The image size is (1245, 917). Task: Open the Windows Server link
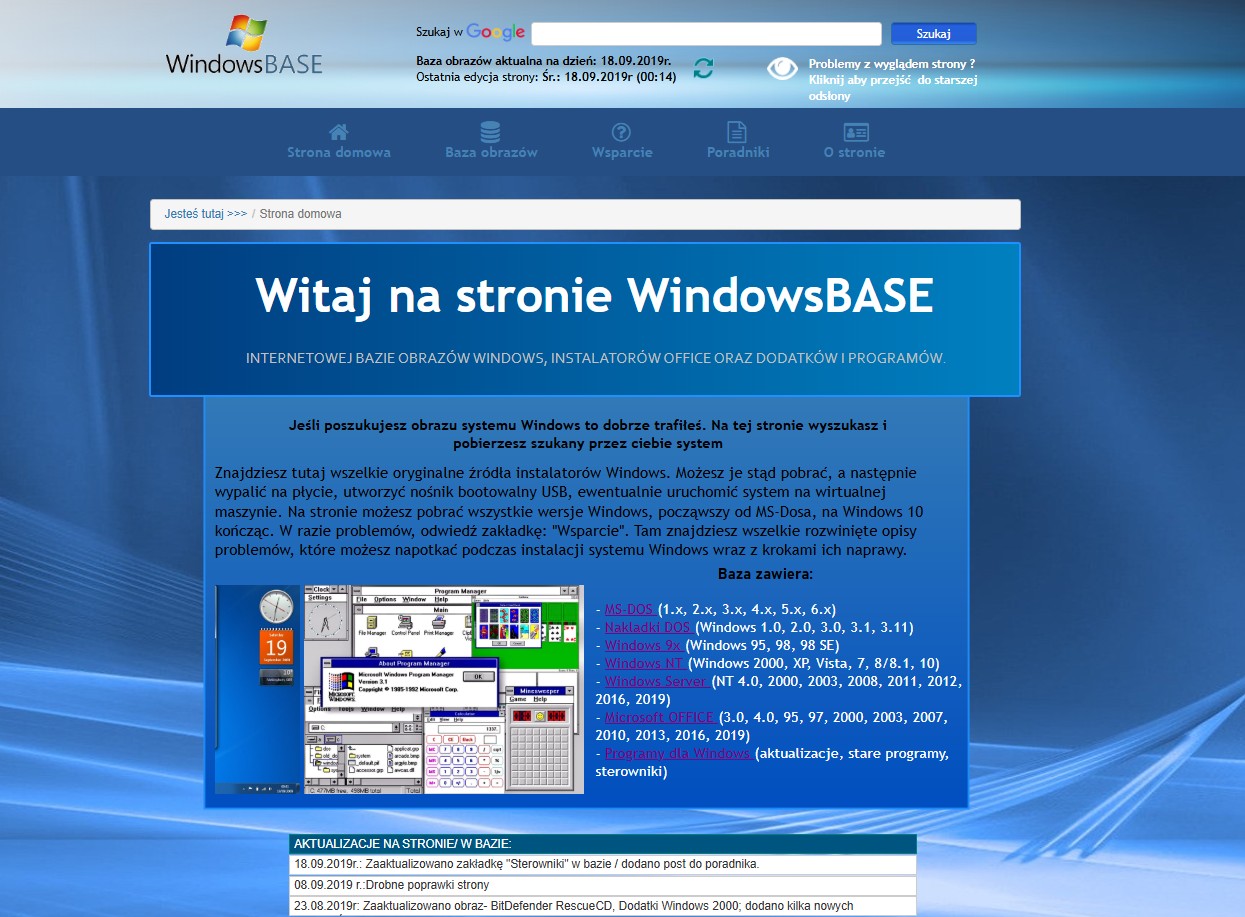656,681
